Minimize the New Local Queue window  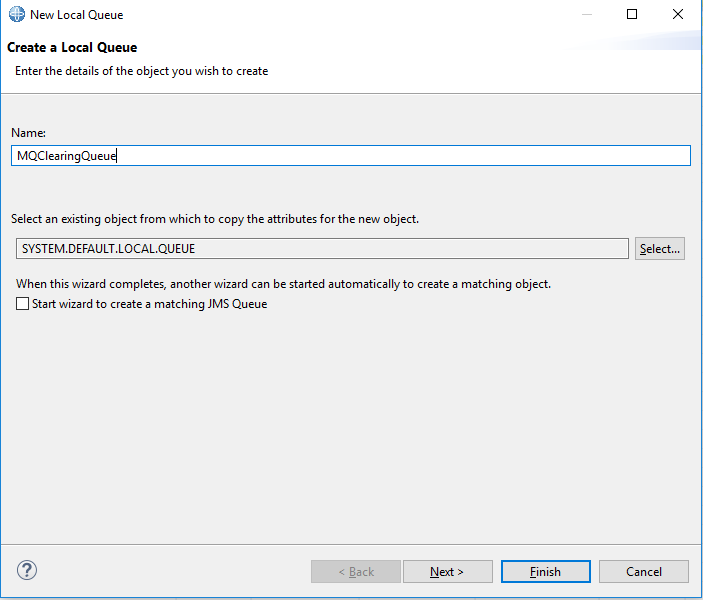coord(586,15)
